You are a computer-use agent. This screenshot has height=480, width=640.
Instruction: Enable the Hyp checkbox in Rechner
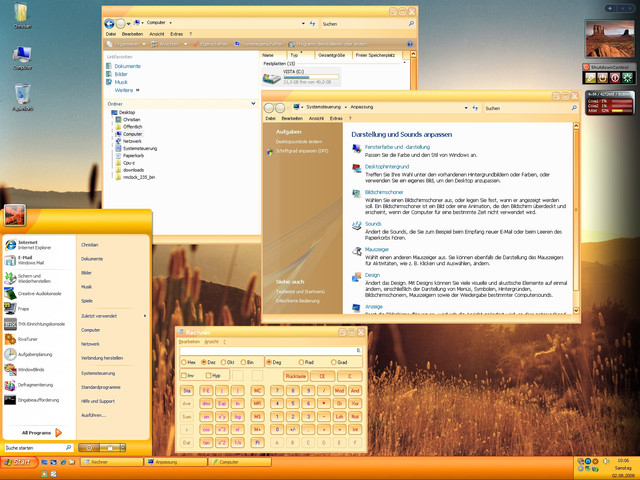click(x=213, y=375)
